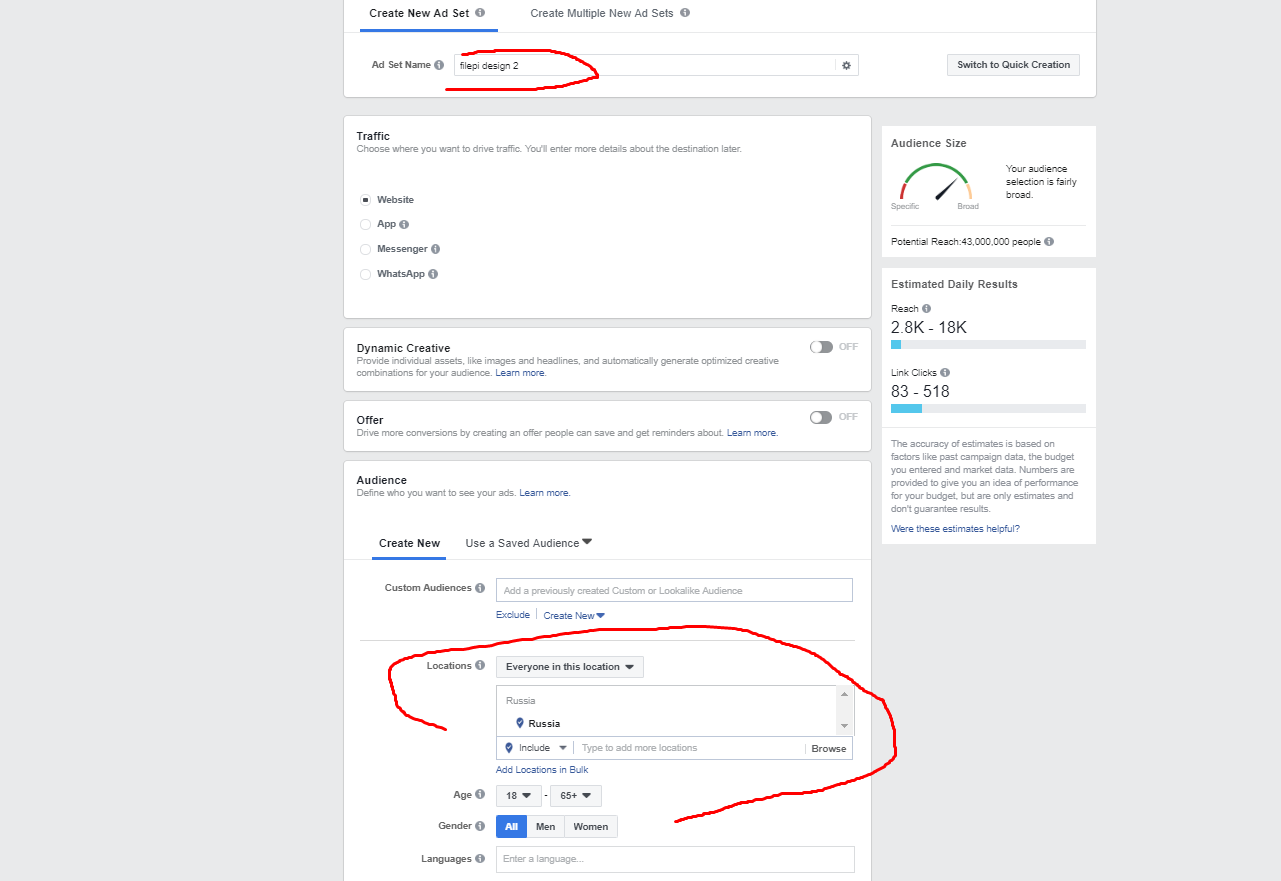Click info icon next to Ad Set Name
The height and width of the screenshot is (881, 1281).
439,65
